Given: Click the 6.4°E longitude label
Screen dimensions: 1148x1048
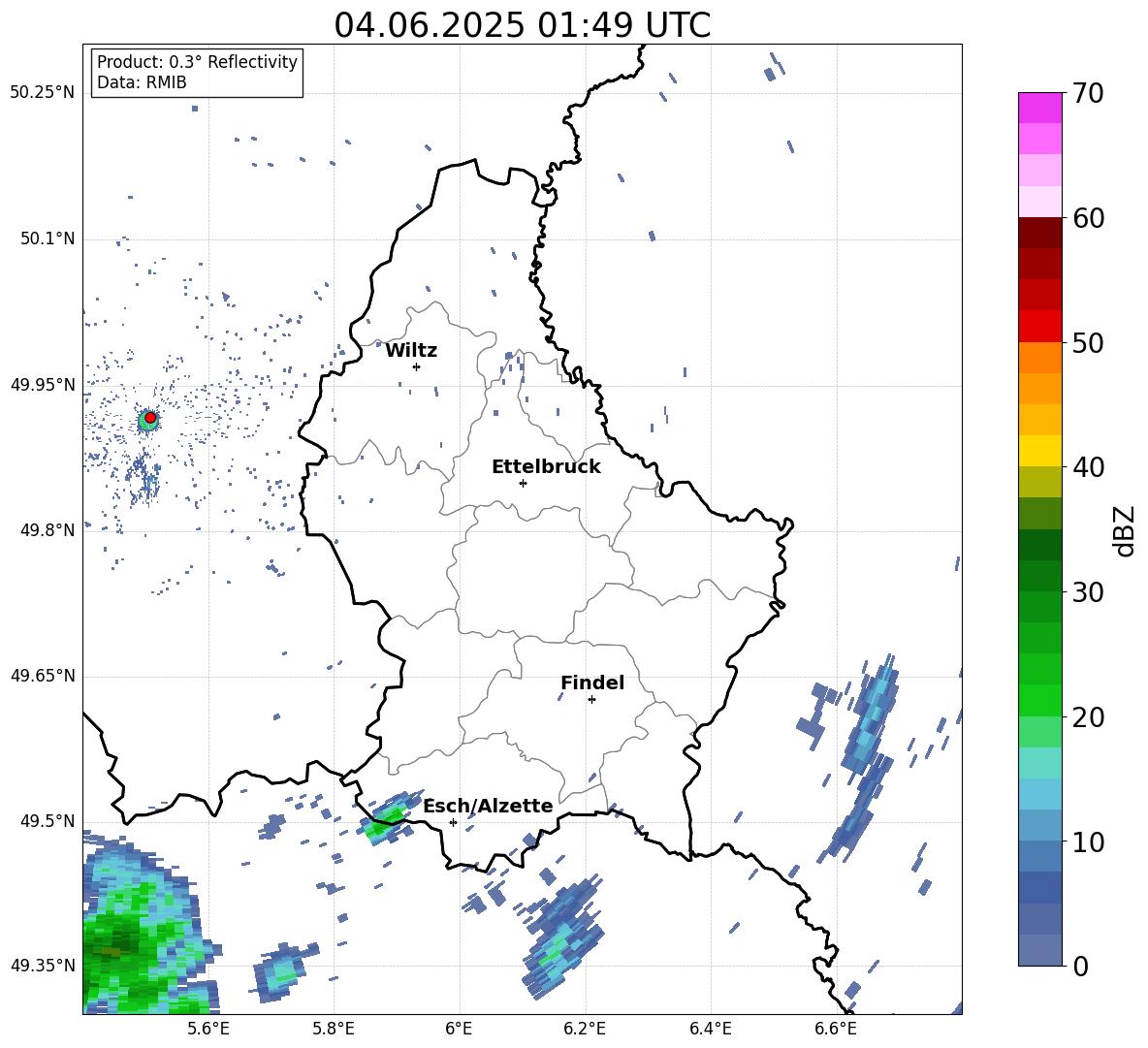Looking at the screenshot, I should click(x=710, y=1029).
